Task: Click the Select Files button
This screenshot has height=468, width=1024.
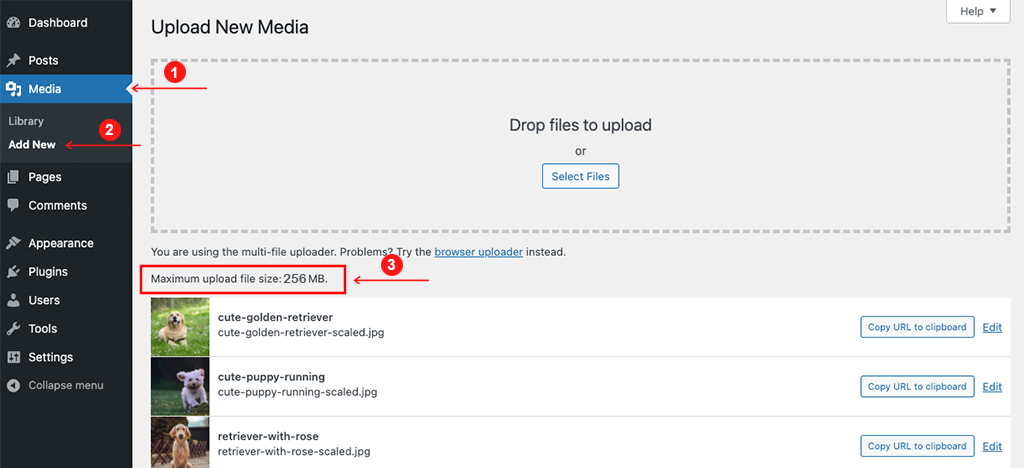Action: tap(581, 176)
